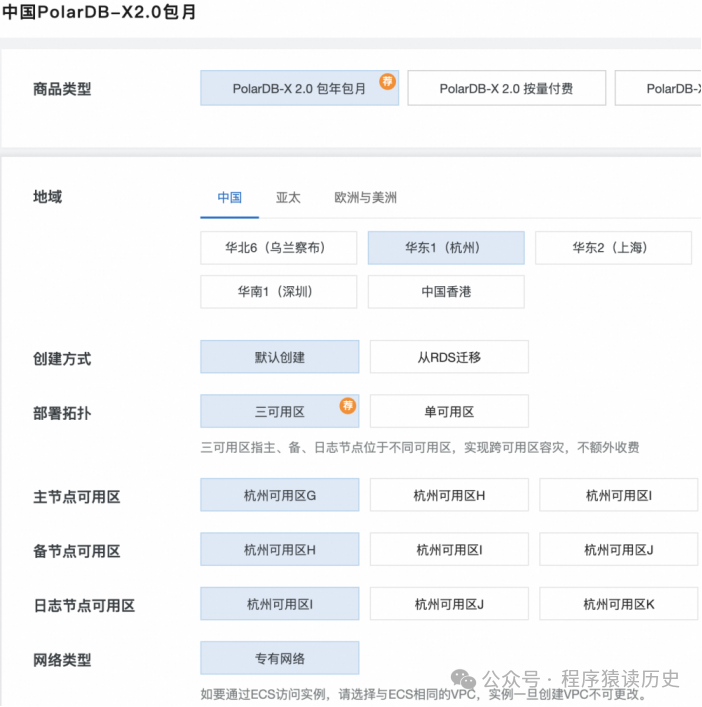The image size is (702, 707).
Task: Choose region 华东1（杭州）
Action: point(446,248)
